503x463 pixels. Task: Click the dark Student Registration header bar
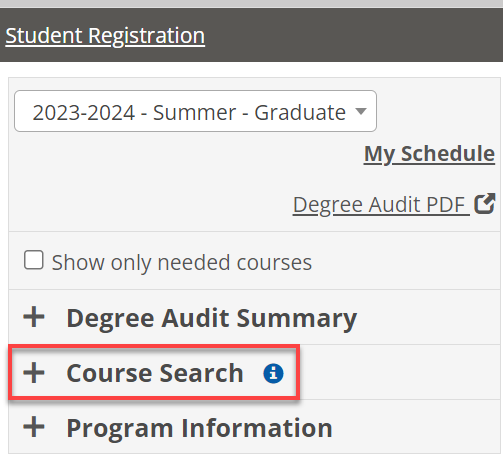click(x=251, y=35)
